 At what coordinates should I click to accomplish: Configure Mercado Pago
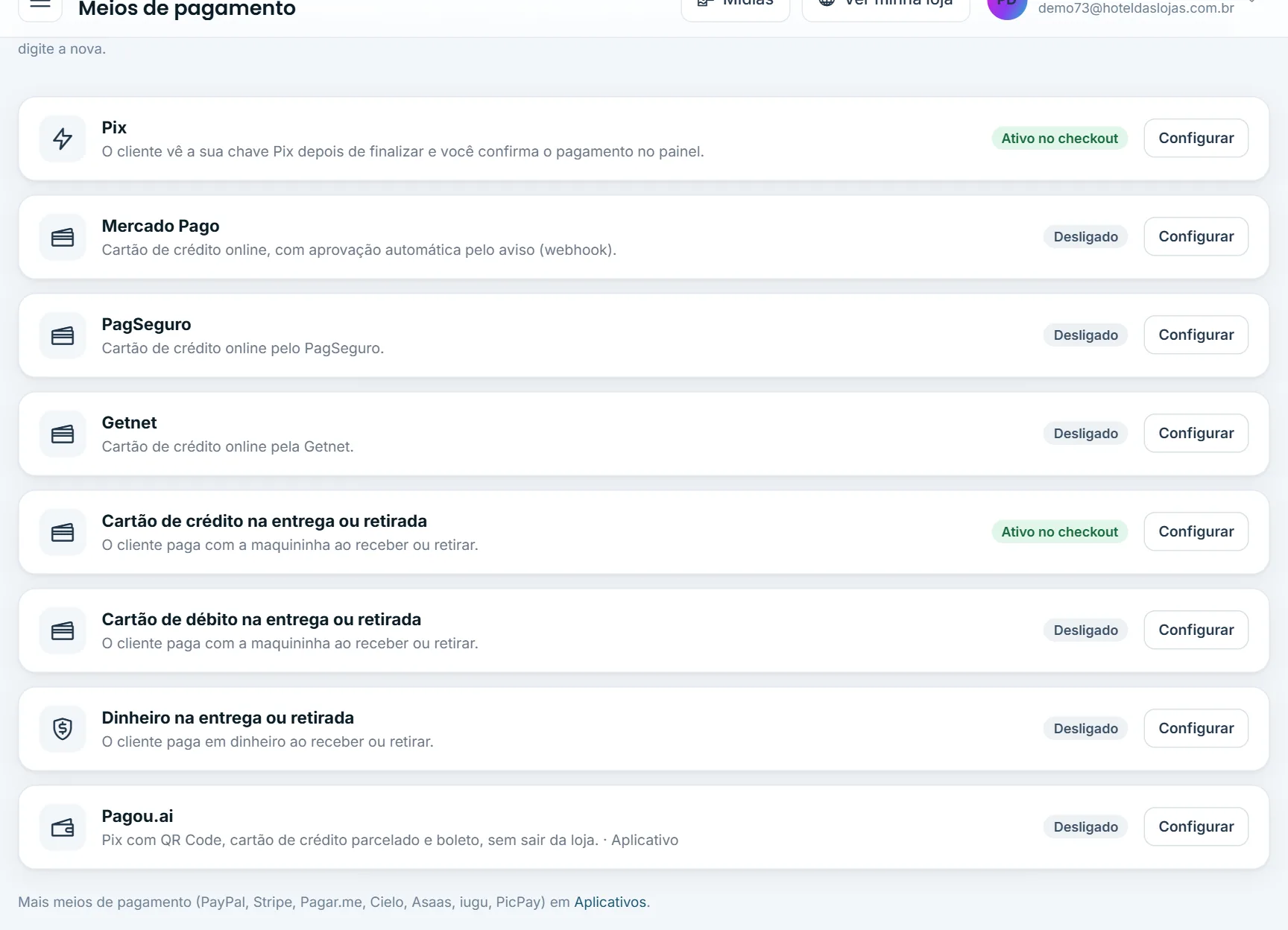(x=1196, y=236)
